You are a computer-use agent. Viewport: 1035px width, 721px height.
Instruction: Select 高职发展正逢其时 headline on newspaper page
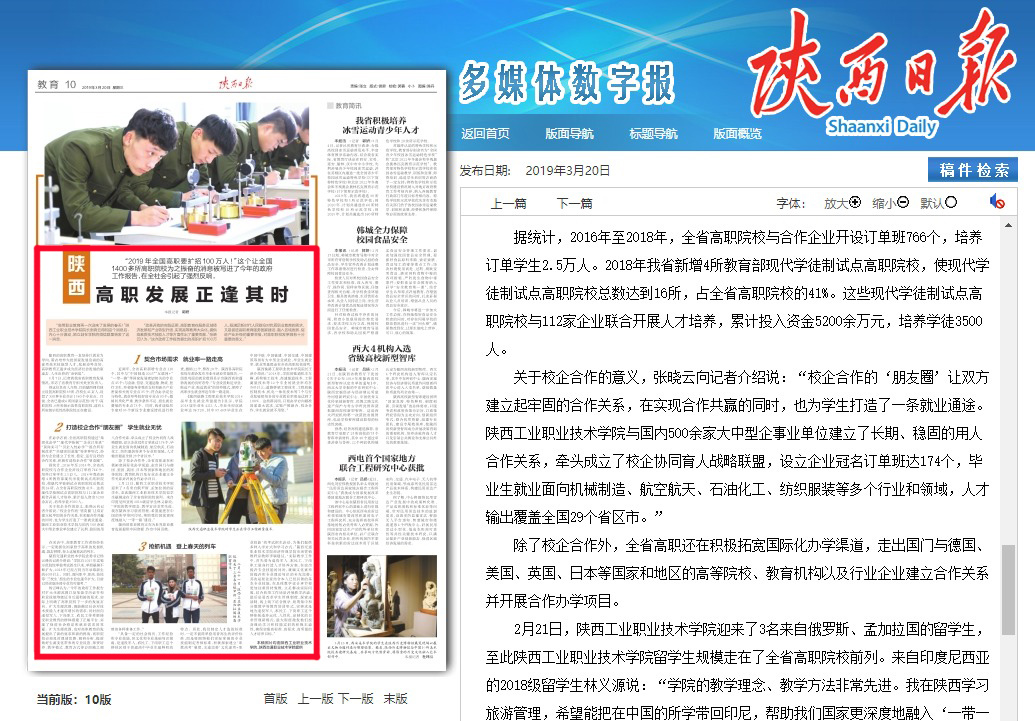tap(192, 294)
